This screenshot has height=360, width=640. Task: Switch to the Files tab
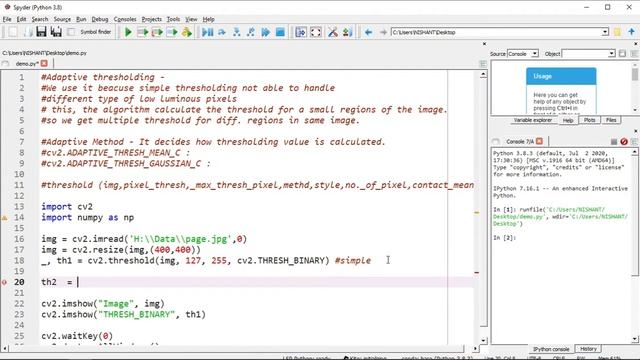coord(611,120)
